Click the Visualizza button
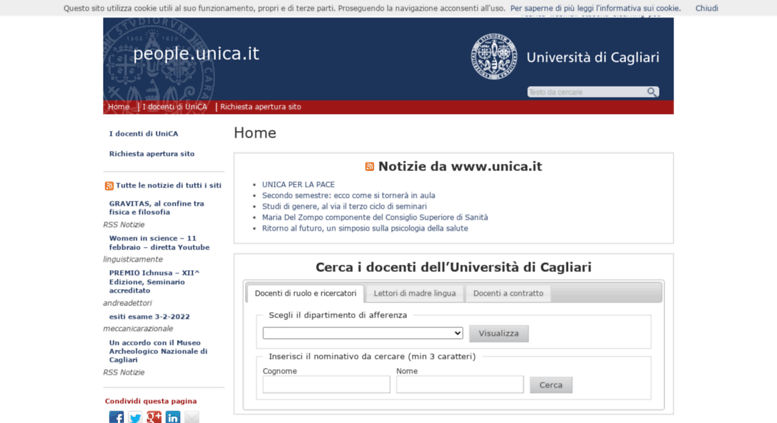The width and height of the screenshot is (777, 423). tap(499, 333)
